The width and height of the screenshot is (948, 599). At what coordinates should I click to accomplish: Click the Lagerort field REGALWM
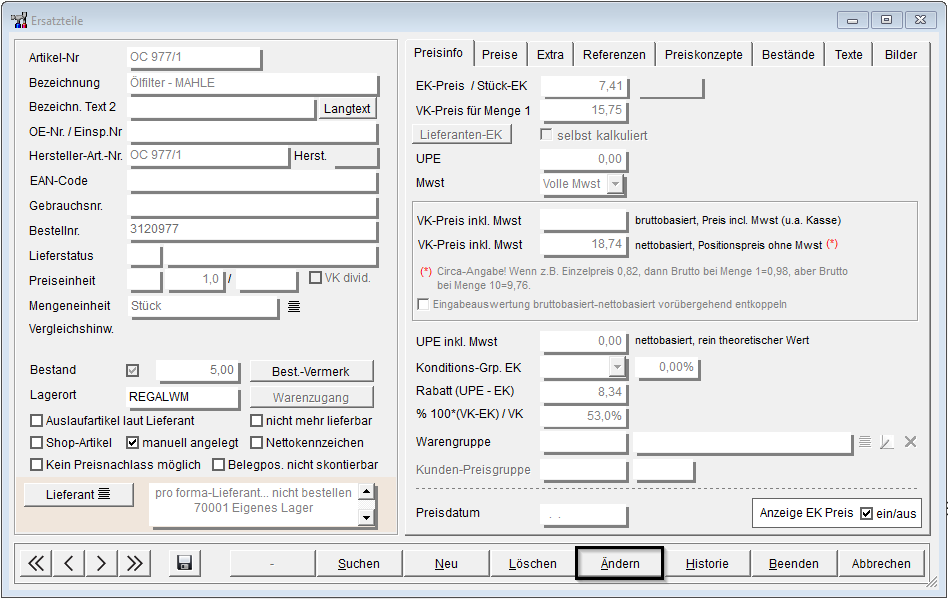(x=183, y=397)
